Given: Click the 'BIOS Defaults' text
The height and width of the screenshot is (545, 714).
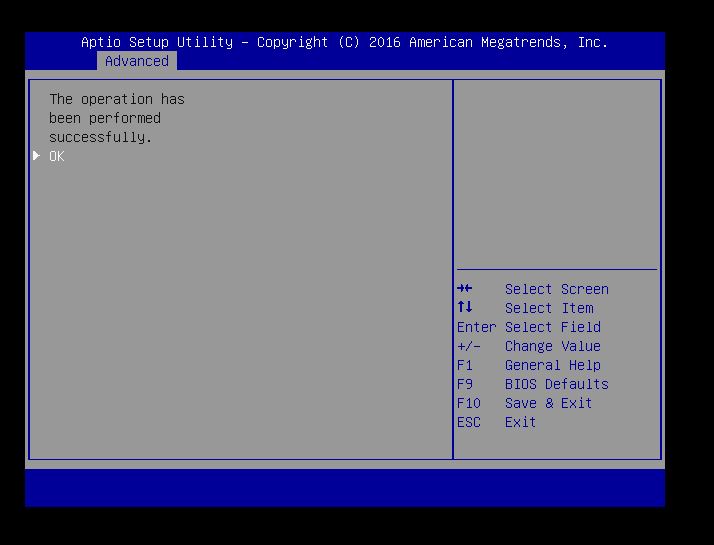Looking at the screenshot, I should [556, 384].
